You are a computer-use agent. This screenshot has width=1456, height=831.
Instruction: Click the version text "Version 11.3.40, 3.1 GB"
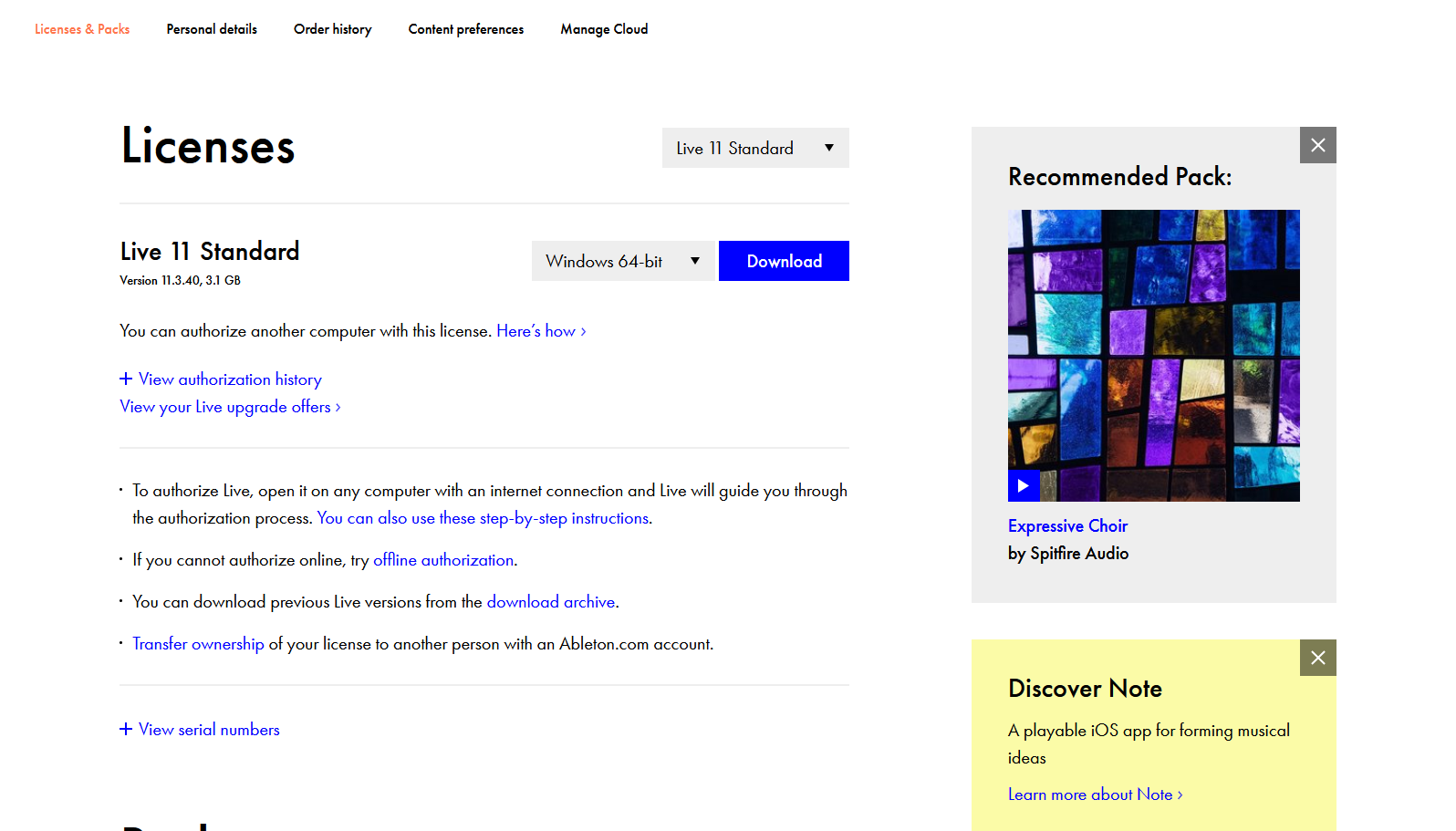point(180,281)
